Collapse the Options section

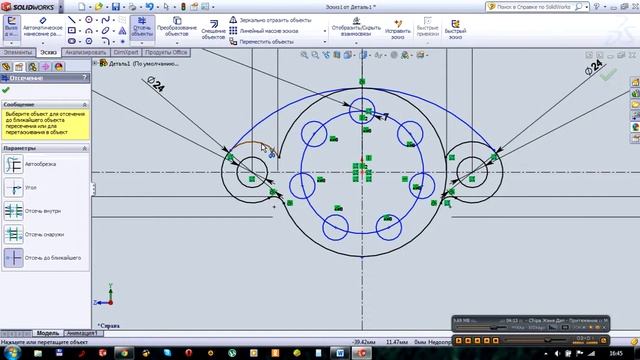click(84, 148)
